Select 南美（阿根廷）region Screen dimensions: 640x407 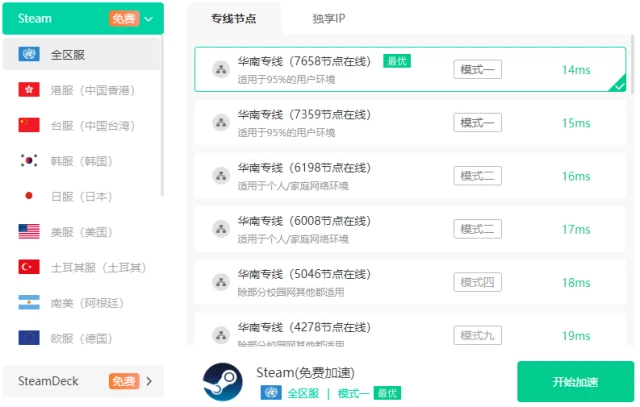click(81, 302)
